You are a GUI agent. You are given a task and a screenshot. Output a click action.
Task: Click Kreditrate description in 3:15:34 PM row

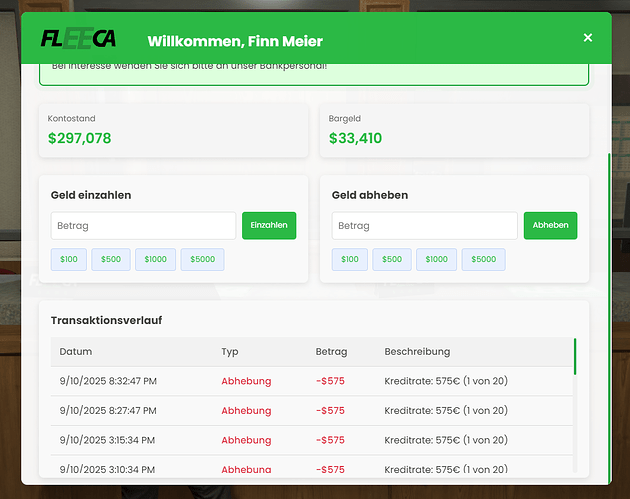coord(446,440)
